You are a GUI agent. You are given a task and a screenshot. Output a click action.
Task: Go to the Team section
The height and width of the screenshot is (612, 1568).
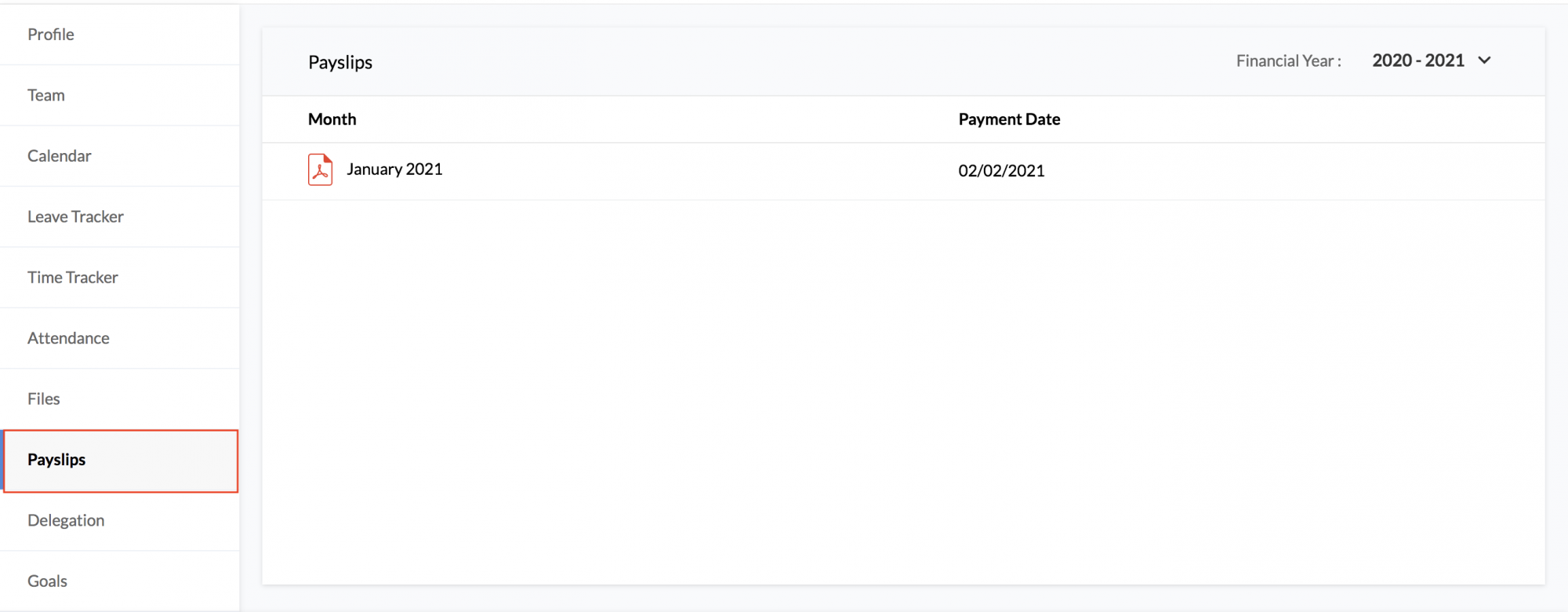(x=120, y=95)
